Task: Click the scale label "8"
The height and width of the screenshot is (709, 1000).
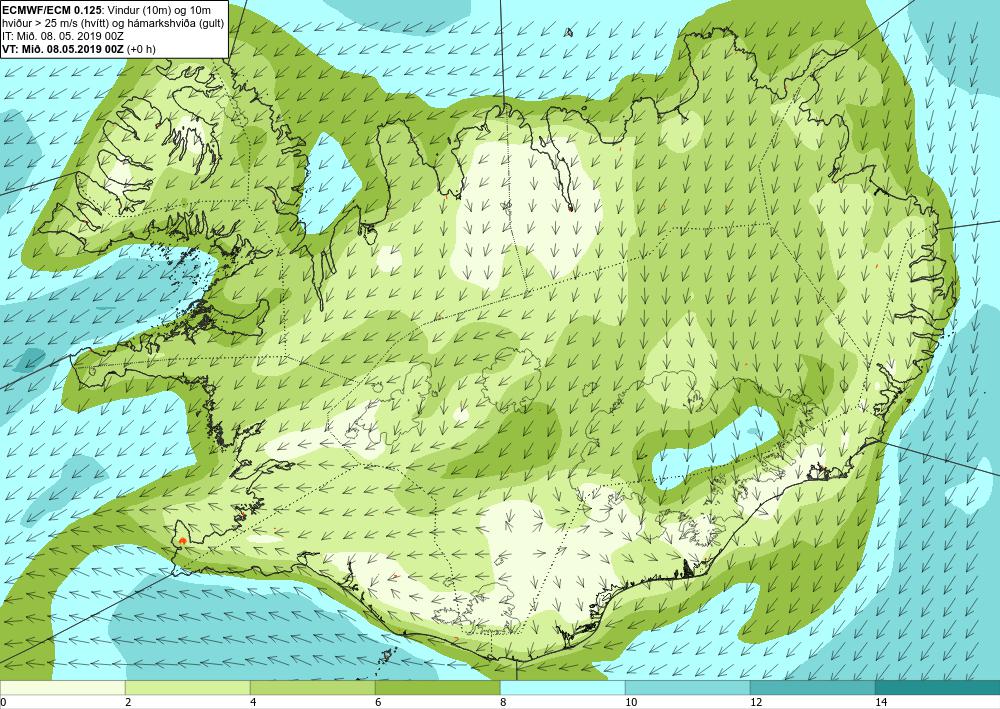Action: [503, 703]
